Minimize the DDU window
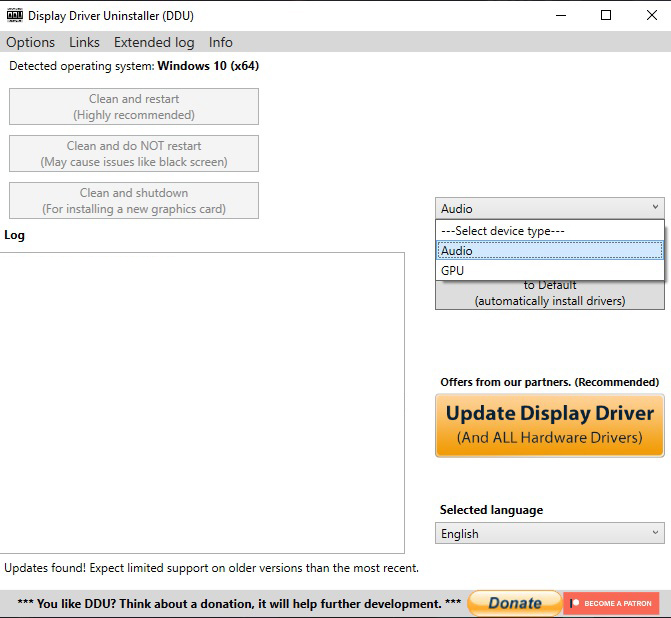This screenshot has height=618, width=671. click(561, 15)
